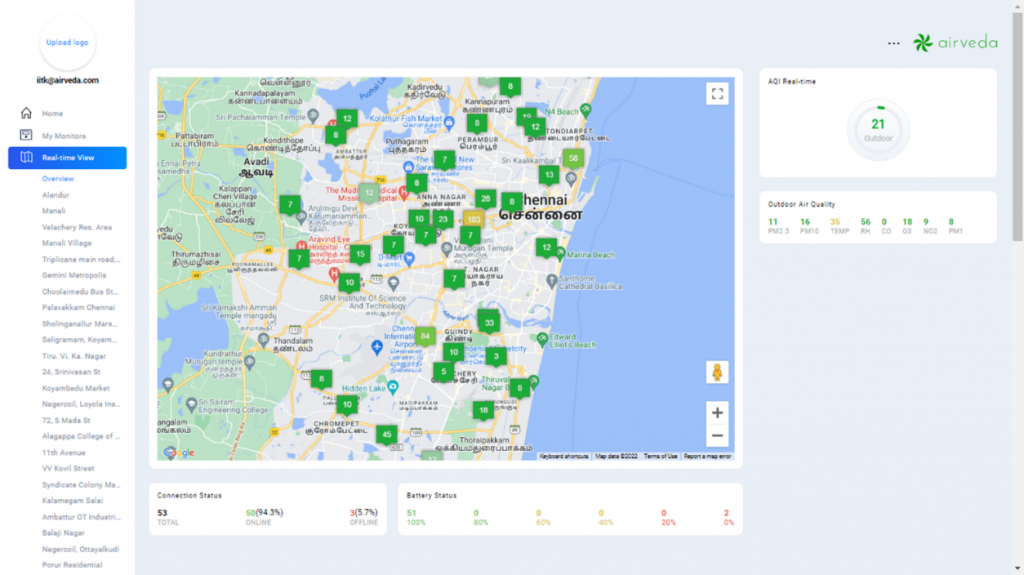Viewport: 1024px width, 575px height.
Task: Click the Home house icon in sidebar
Action: [27, 114]
